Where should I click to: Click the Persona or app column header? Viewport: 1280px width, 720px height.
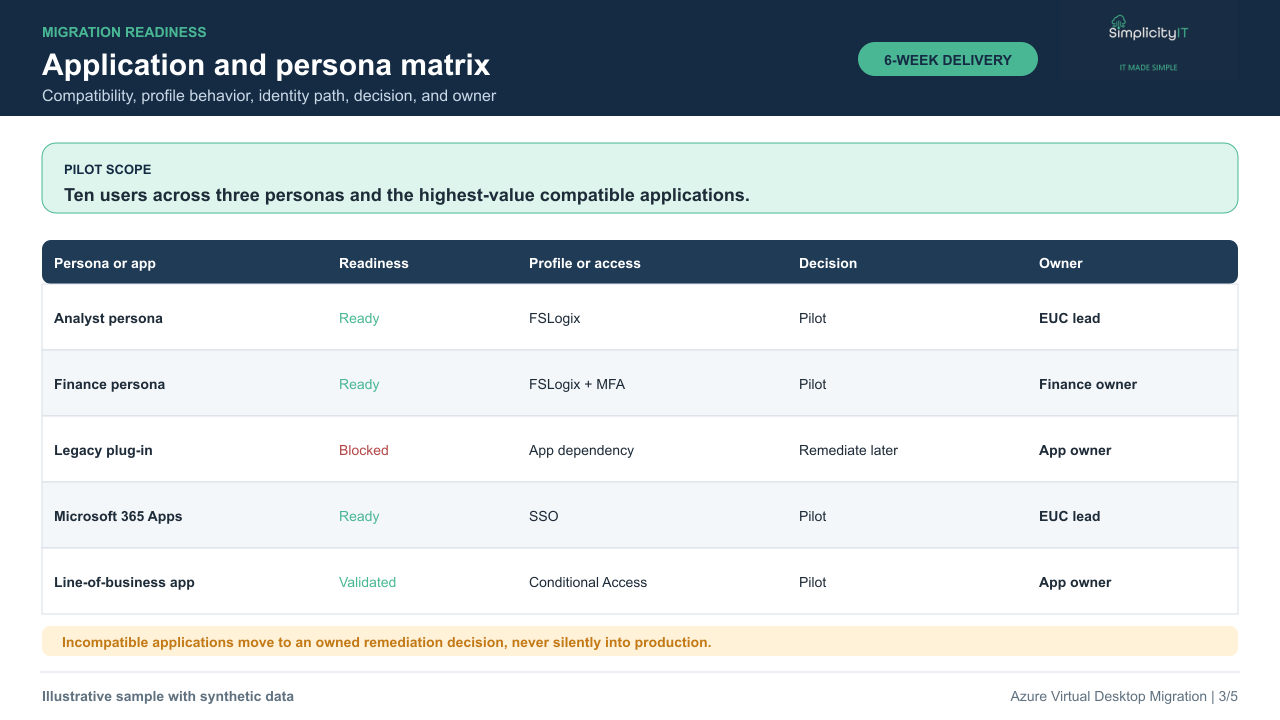pos(105,263)
